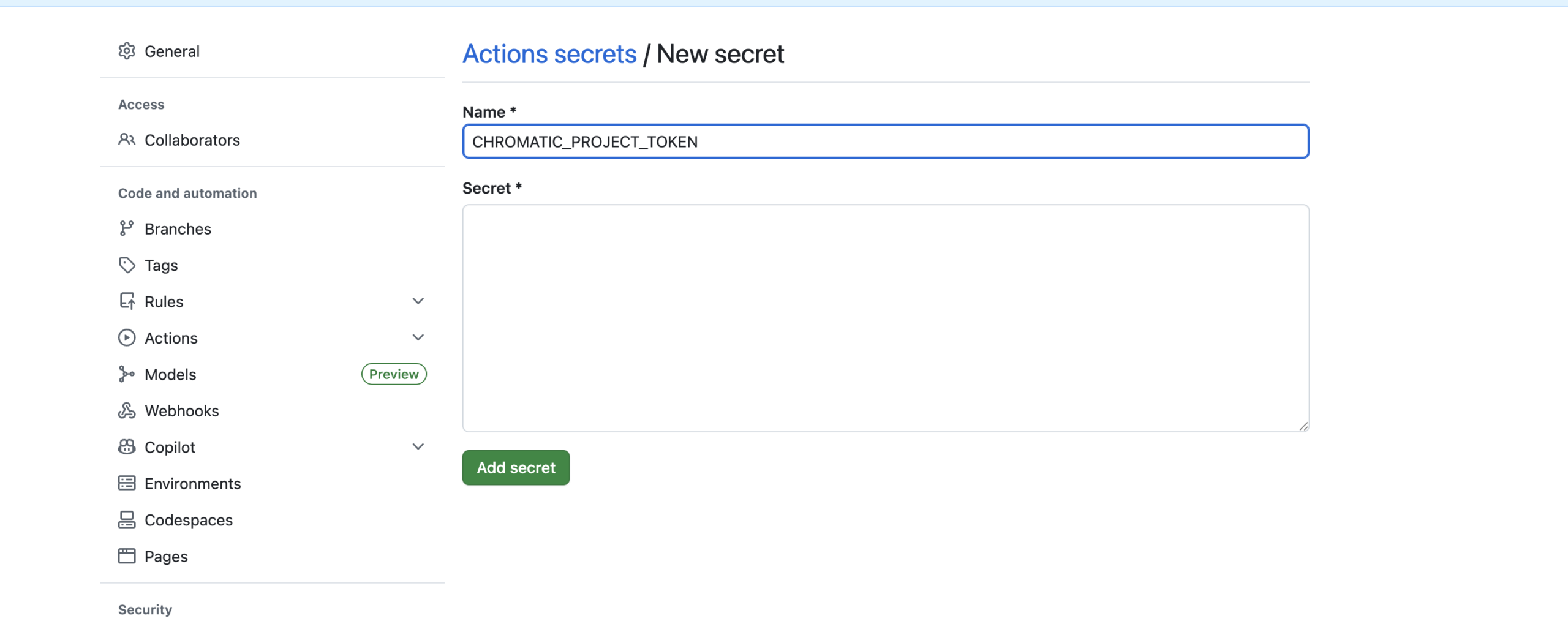
Task: Click the Pages browser icon
Action: [x=127, y=556]
